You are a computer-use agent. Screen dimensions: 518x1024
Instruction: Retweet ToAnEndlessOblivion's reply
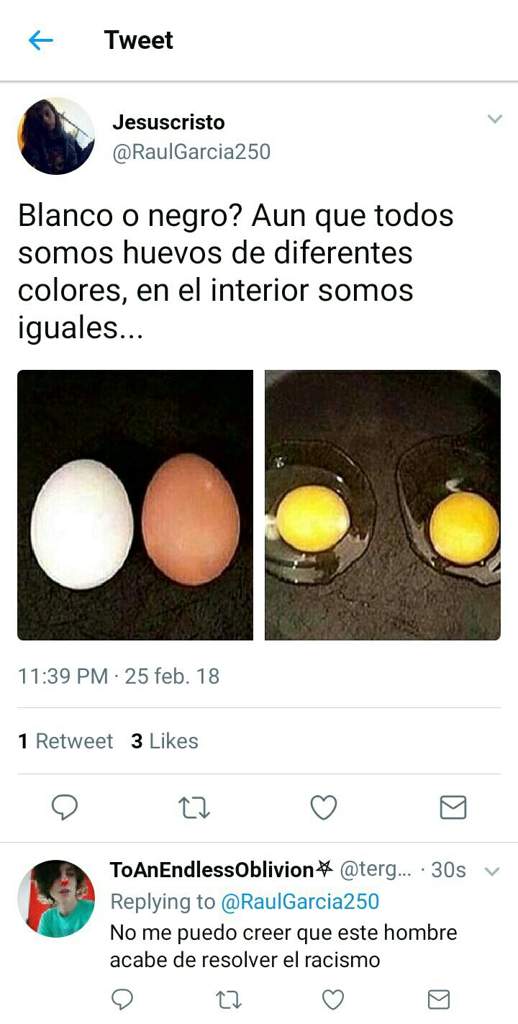(x=228, y=1000)
